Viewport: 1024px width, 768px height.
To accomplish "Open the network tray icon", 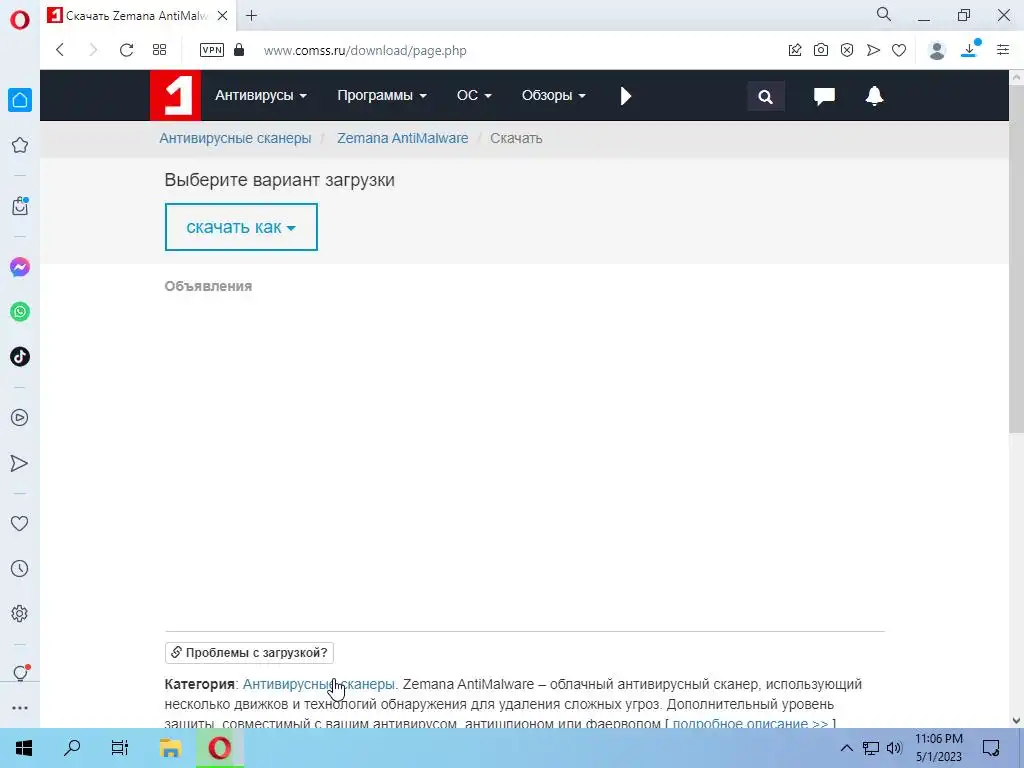I will (x=871, y=748).
